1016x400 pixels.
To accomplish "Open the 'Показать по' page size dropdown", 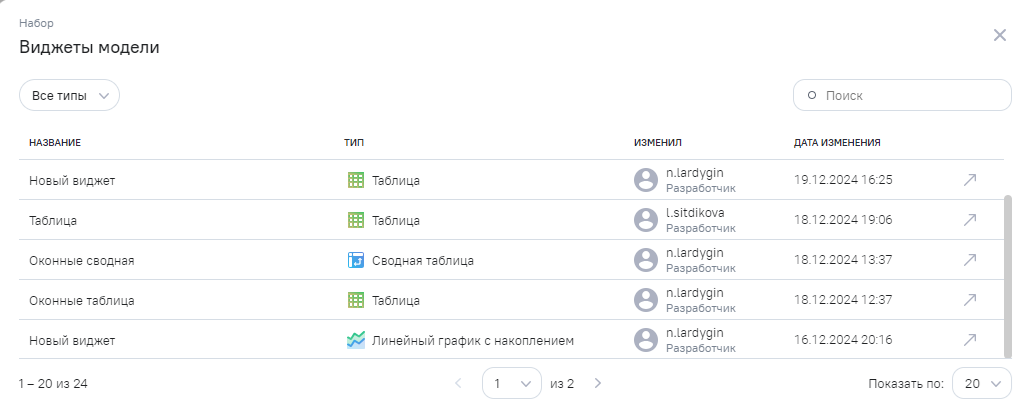I will tap(981, 383).
